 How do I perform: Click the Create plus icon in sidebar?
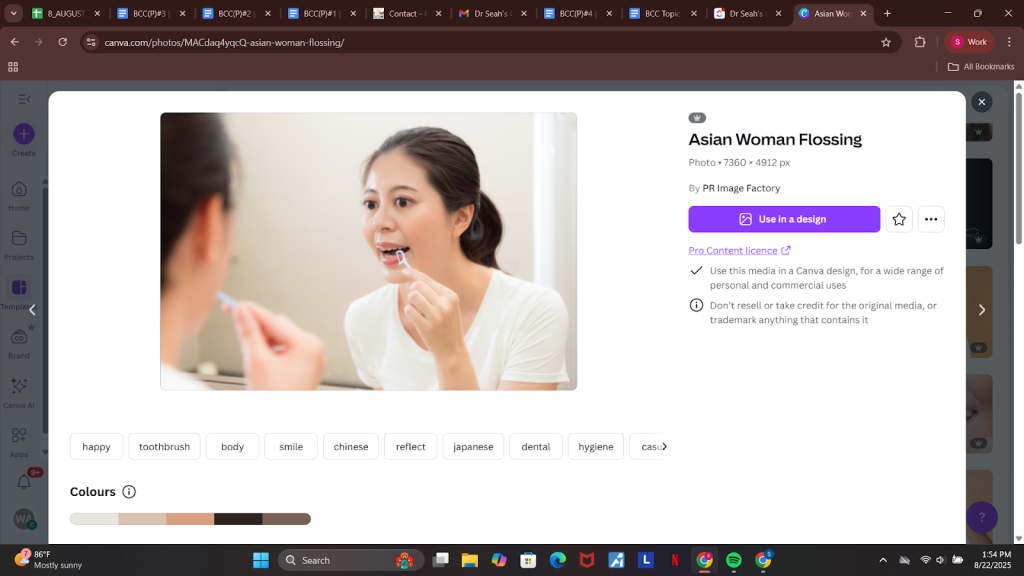[x=23, y=134]
